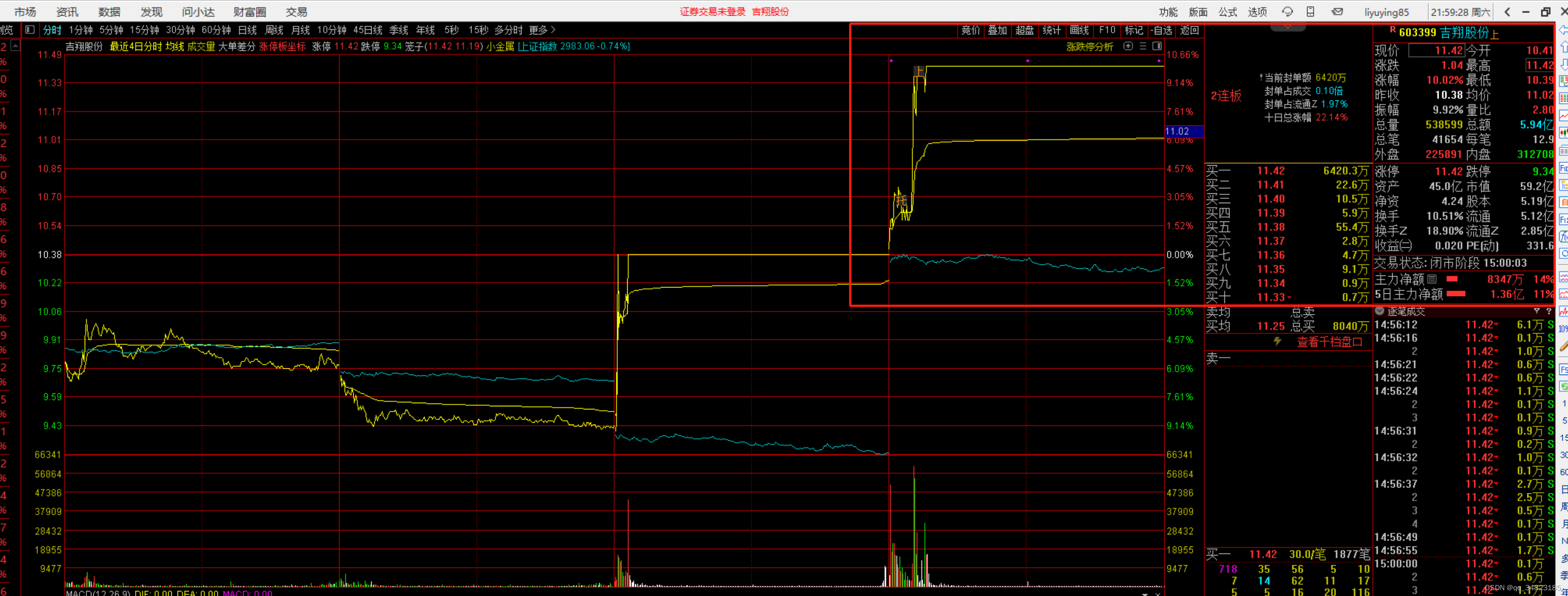Open the 公式 menu

tap(1227, 12)
